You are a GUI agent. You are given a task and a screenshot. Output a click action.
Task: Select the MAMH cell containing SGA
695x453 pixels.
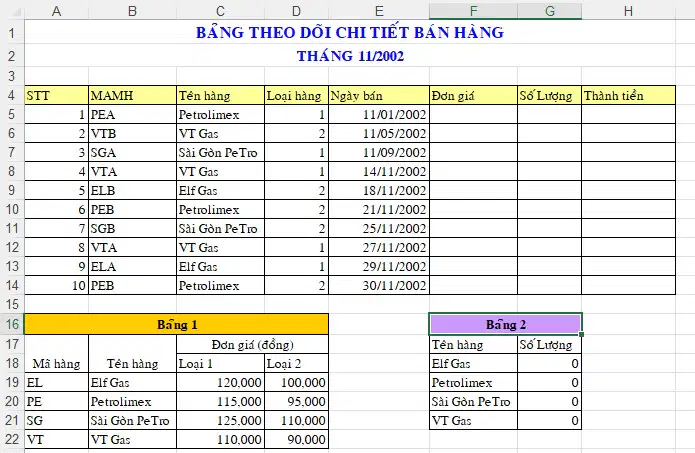133,152
